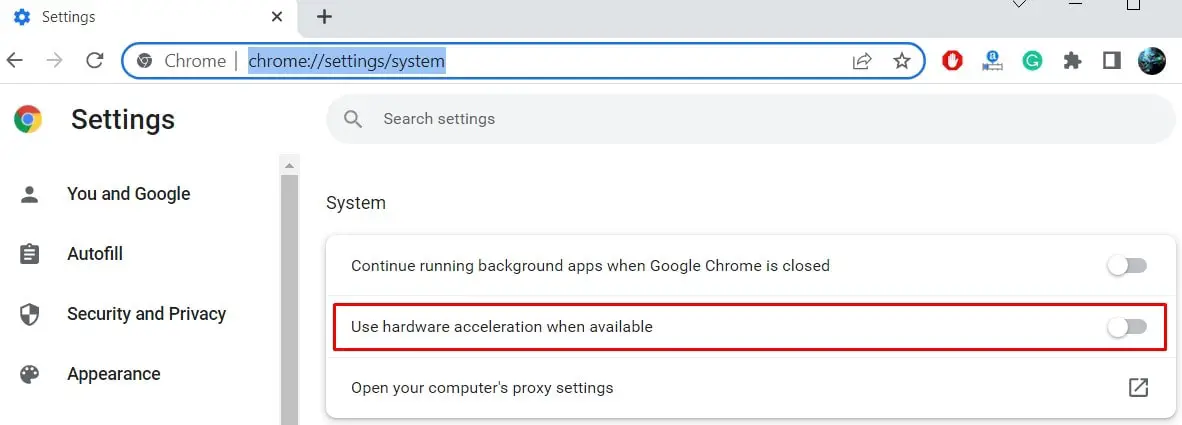The height and width of the screenshot is (425, 1182).
Task: Reload the page with refresh icon
Action: (95, 61)
